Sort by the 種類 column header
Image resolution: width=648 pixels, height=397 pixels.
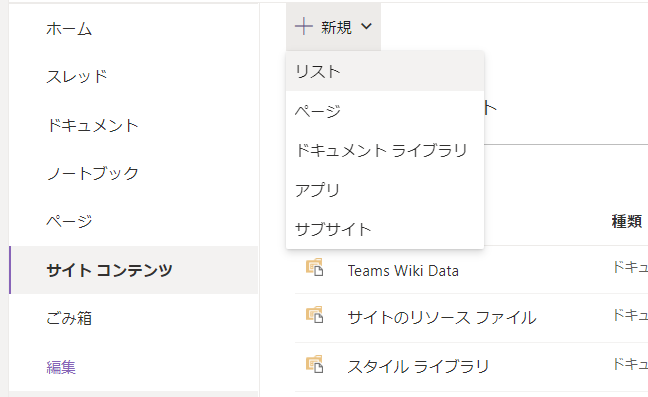point(627,221)
